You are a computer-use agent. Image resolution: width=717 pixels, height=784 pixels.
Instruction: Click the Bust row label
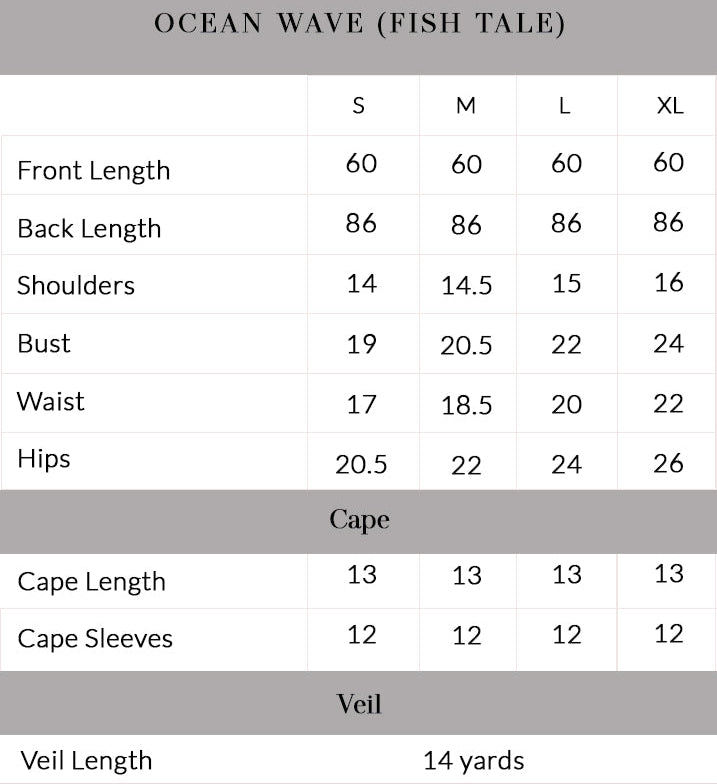tap(44, 343)
